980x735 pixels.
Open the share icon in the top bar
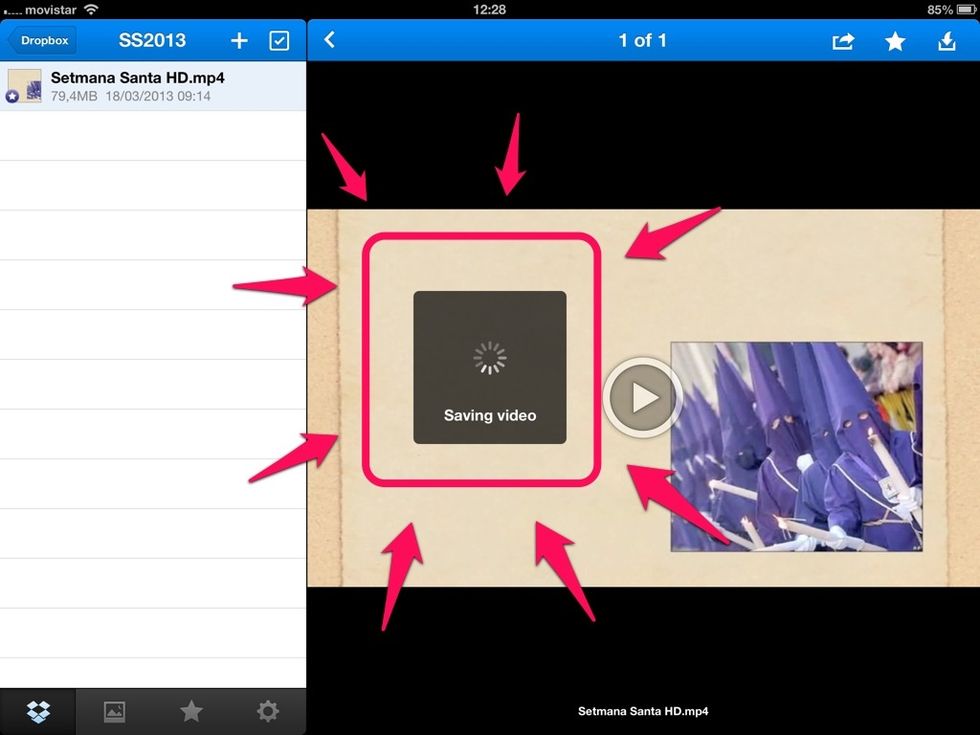(x=843, y=41)
